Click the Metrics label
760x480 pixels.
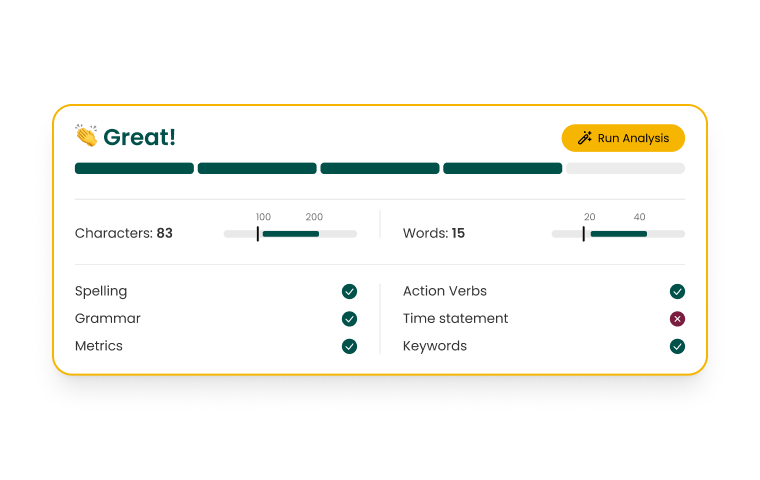point(99,346)
